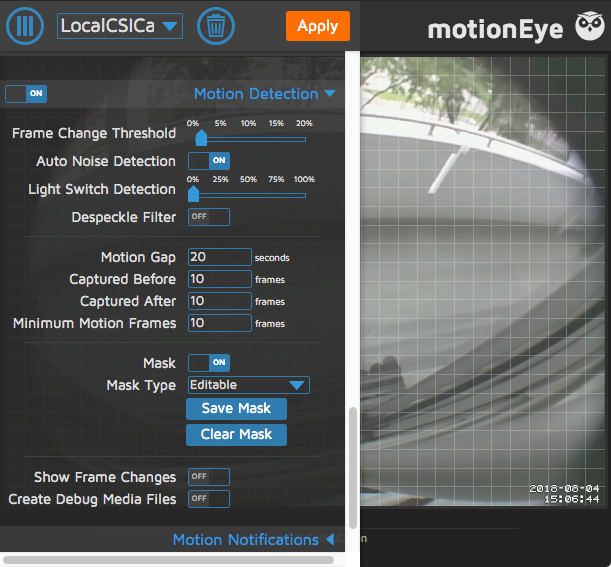Enable Create Debug Media Files
Screen dimensions: 611x567
(x=209, y=499)
